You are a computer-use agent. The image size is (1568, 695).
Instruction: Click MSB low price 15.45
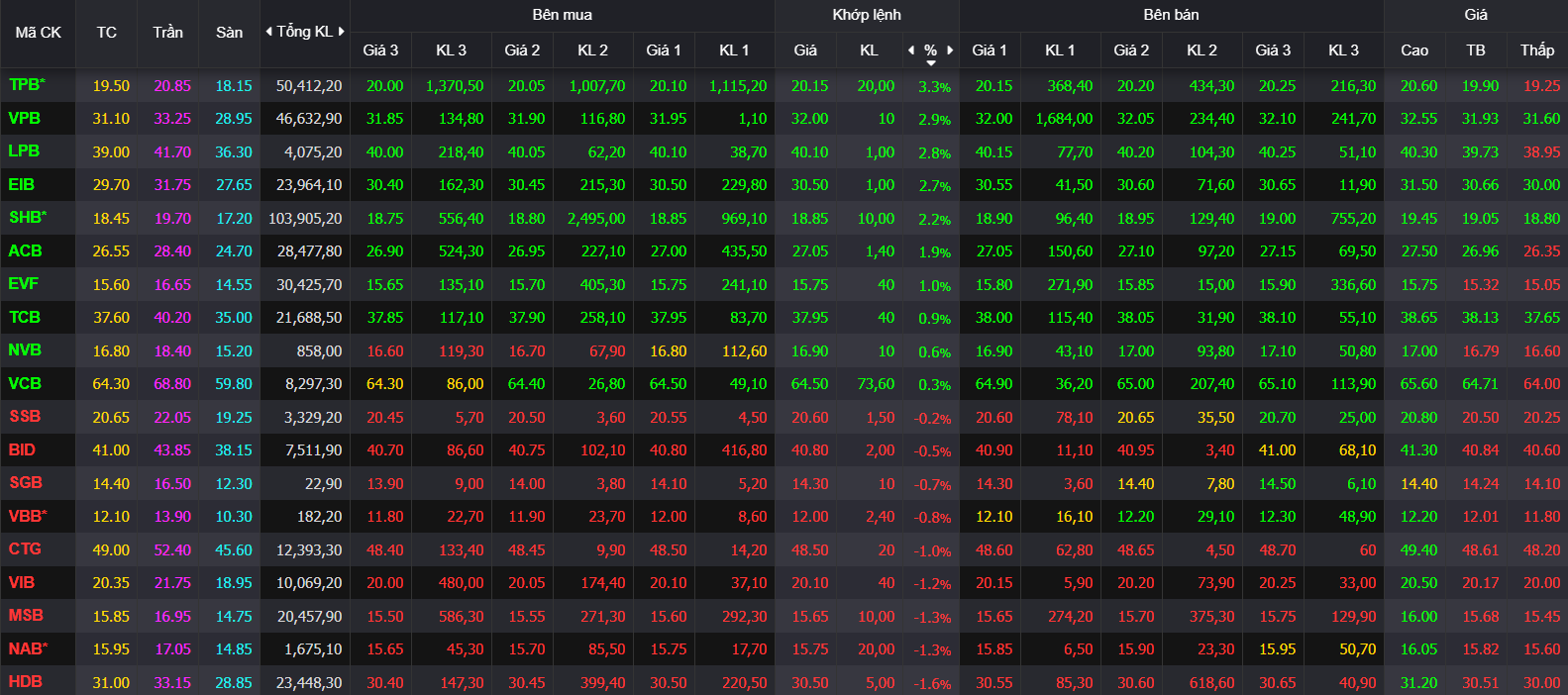1541,617
